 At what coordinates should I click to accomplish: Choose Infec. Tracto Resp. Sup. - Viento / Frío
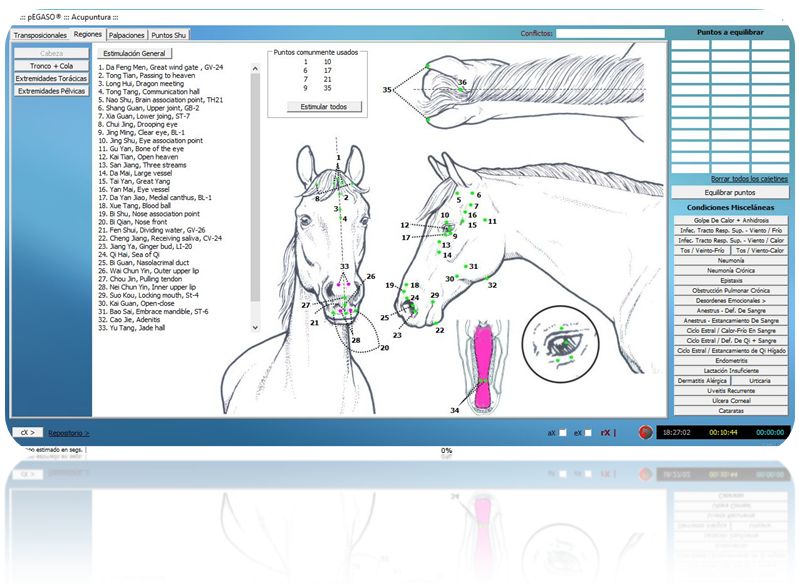click(x=731, y=230)
